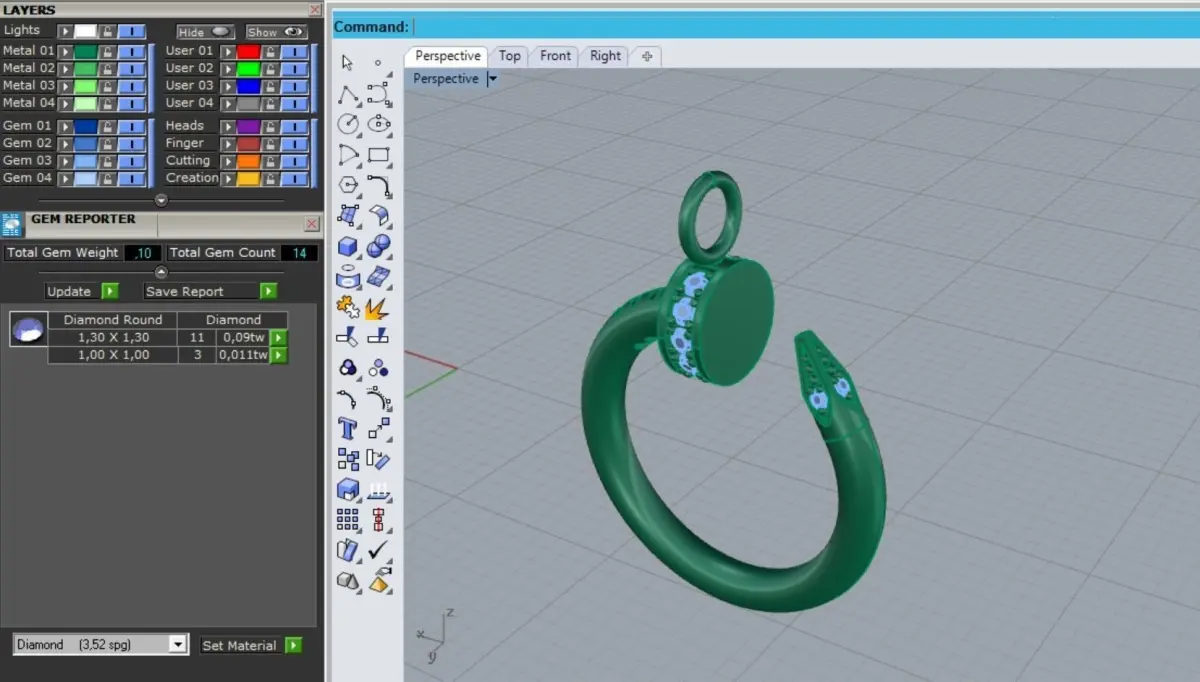Screen dimensions: 1200x682
Task: Click the gem icon beside Gem Reporter title
Action: pos(12,224)
